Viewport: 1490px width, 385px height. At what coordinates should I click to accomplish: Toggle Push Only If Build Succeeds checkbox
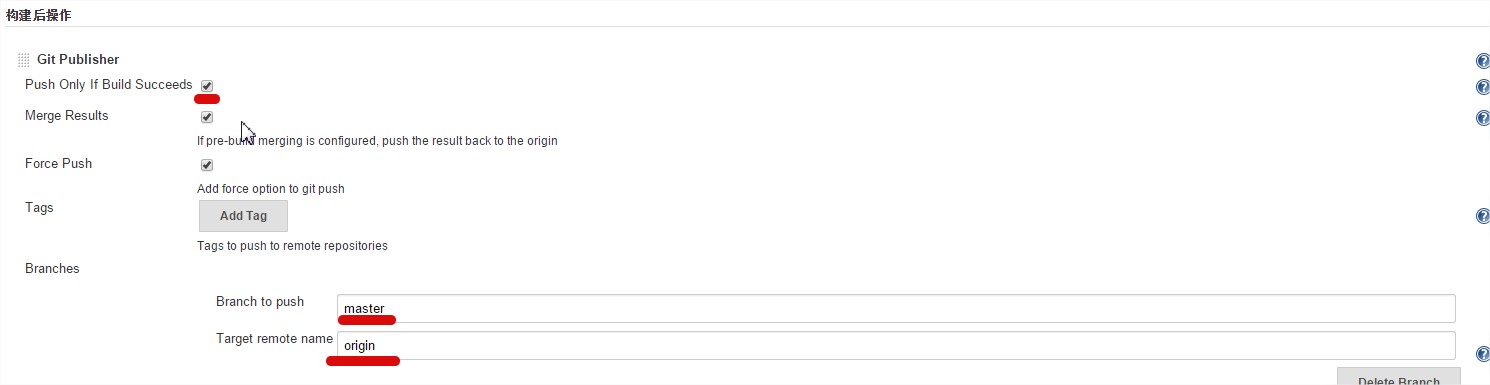point(207,86)
